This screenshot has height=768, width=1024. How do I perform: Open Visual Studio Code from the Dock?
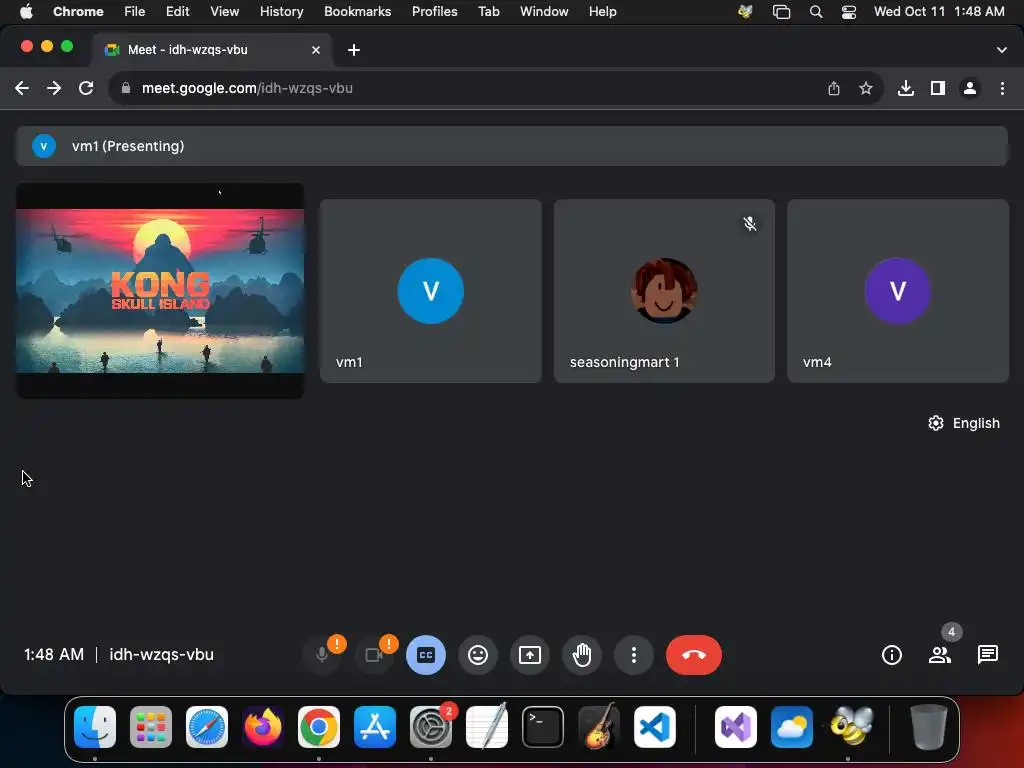[655, 727]
